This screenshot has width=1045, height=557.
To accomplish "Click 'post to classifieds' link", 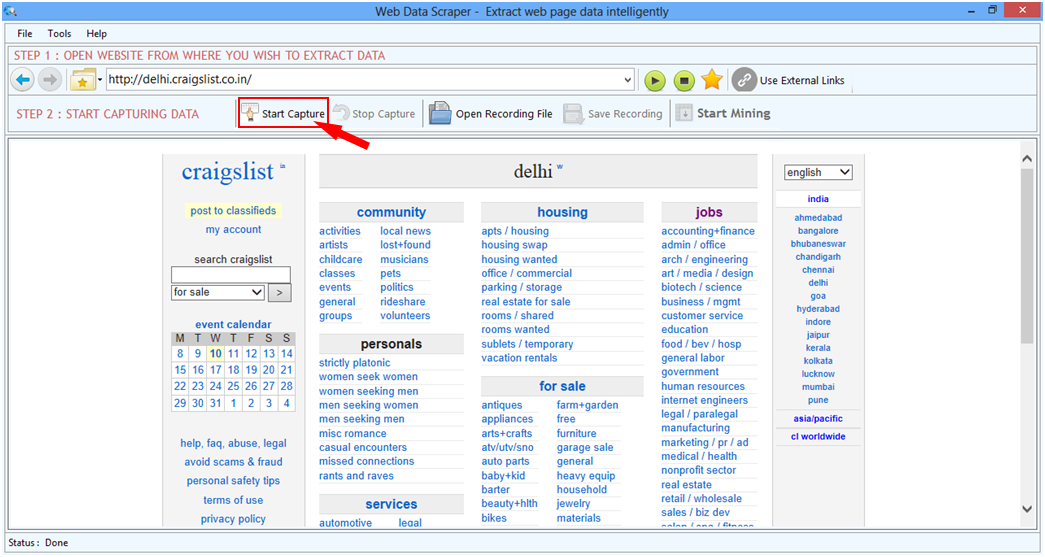I will (233, 211).
